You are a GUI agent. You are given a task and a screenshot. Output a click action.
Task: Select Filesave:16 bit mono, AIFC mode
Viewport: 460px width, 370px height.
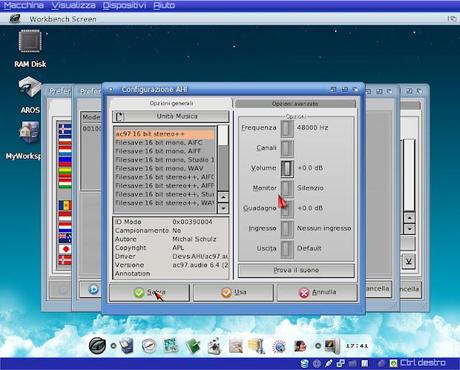click(165, 143)
